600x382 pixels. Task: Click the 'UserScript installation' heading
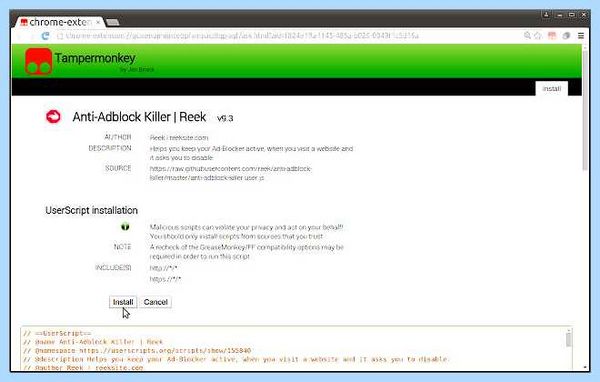tap(91, 211)
